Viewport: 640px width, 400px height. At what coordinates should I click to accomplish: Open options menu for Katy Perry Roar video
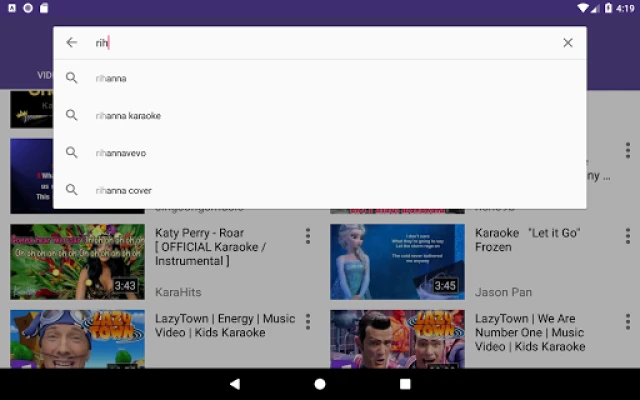[308, 236]
